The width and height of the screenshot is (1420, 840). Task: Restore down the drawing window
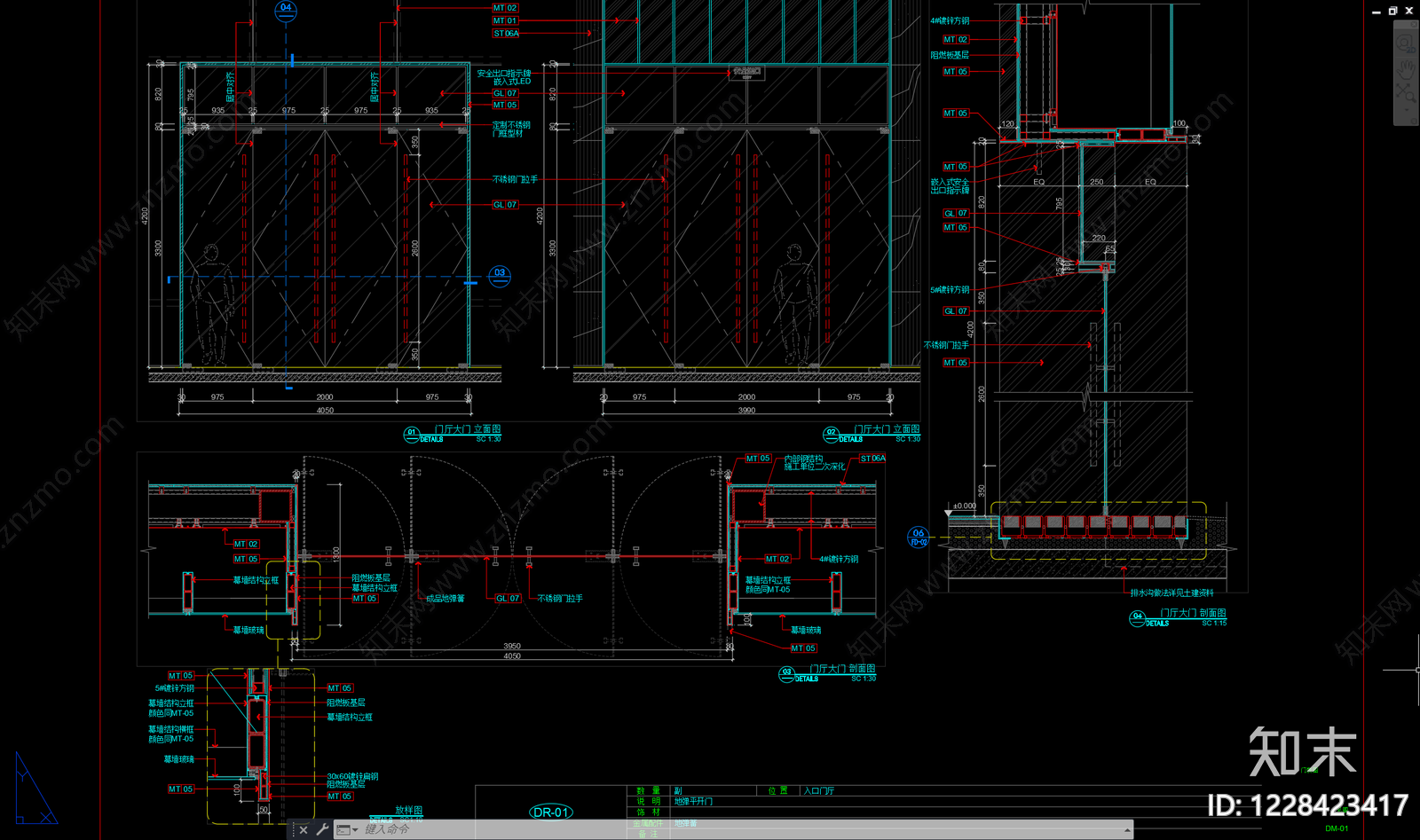click(x=1392, y=11)
